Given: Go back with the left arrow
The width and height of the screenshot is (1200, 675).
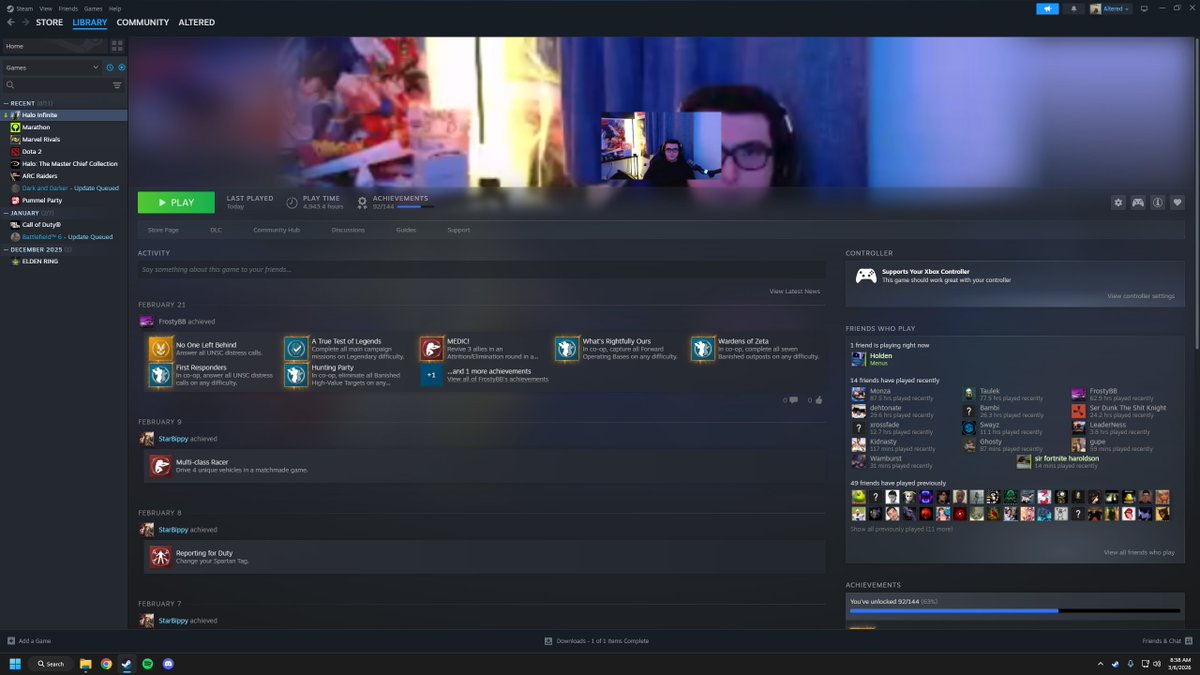Looking at the screenshot, I should pos(11,22).
